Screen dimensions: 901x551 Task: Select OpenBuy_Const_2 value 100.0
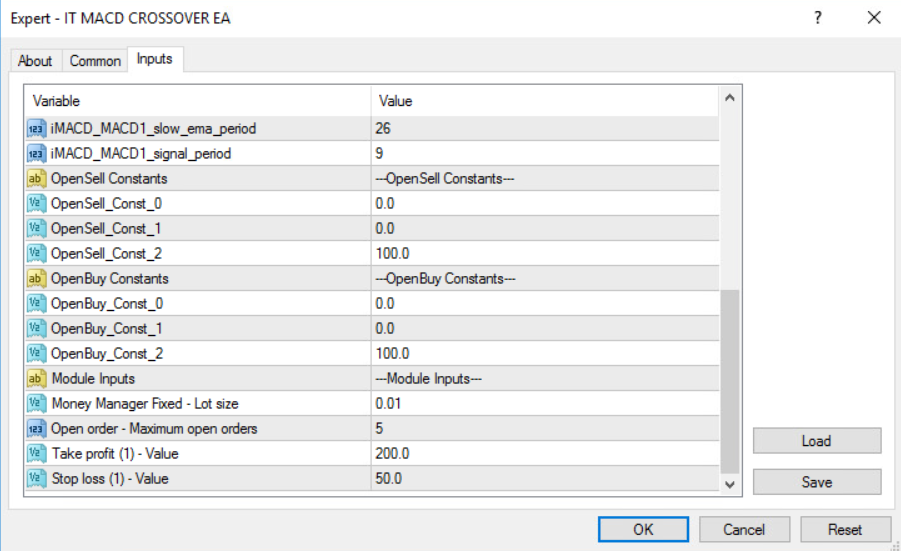point(545,354)
